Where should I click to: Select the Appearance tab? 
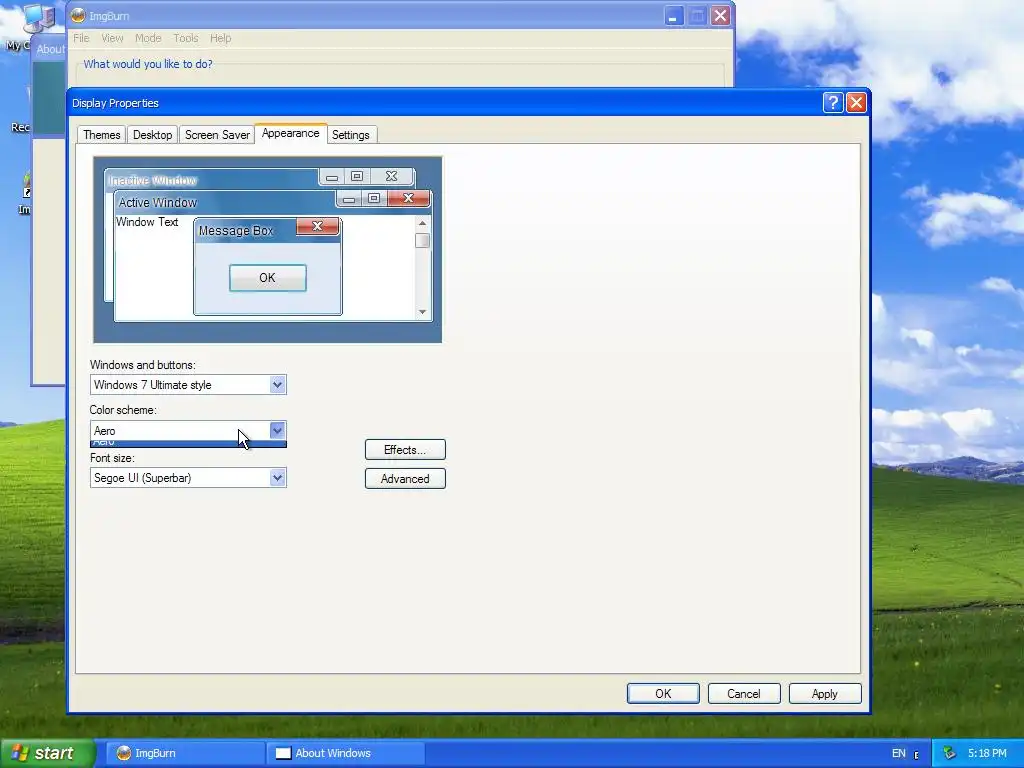tap(291, 133)
